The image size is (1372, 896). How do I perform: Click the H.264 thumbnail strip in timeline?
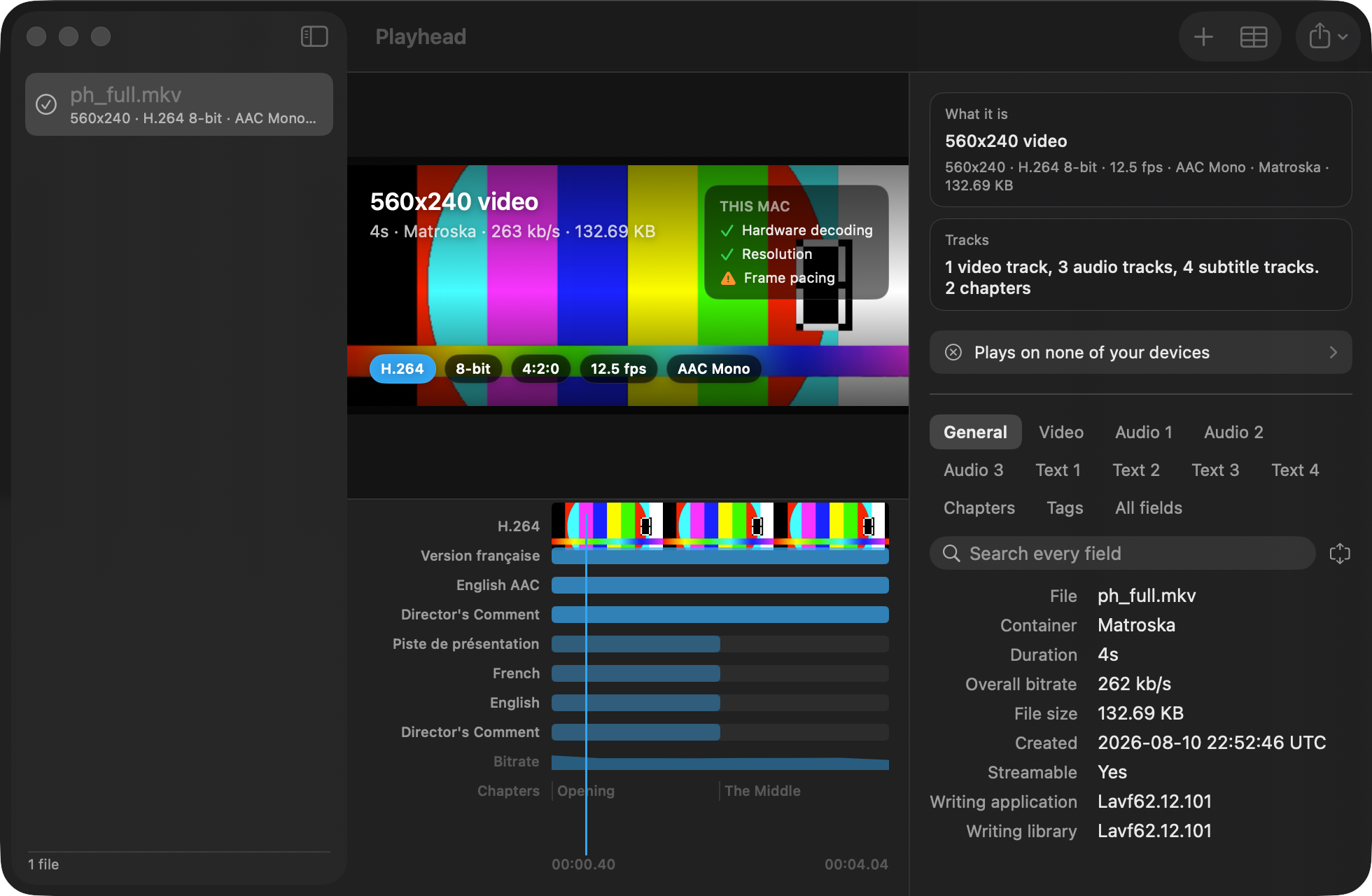click(x=720, y=526)
